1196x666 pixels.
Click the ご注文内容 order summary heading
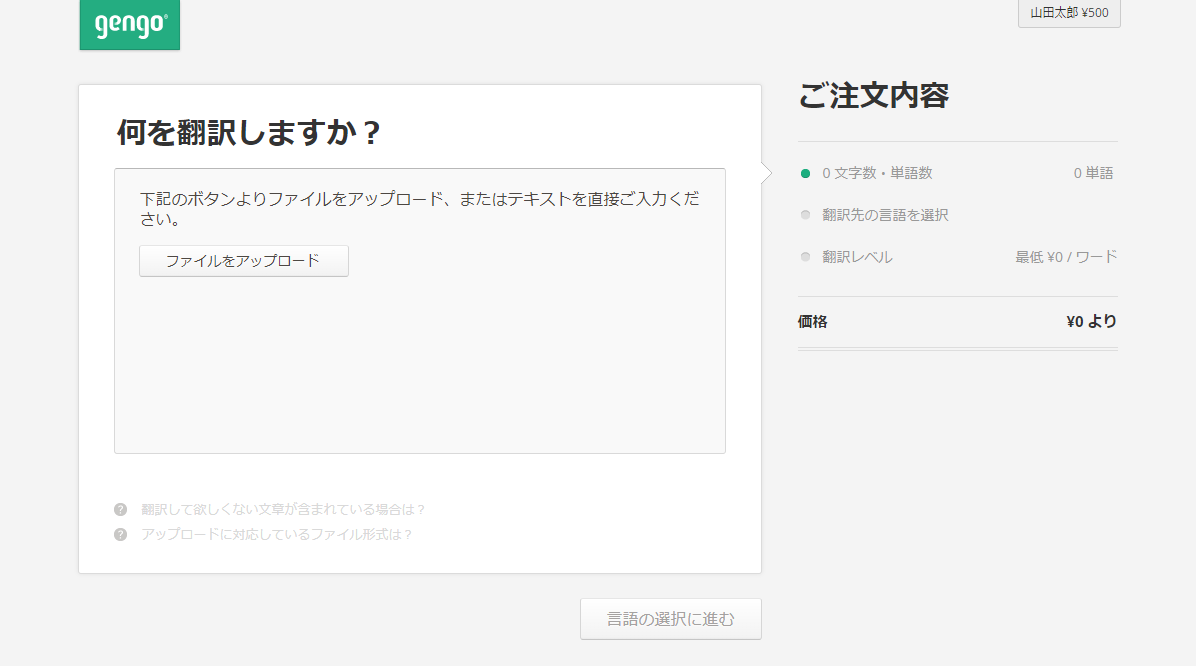pyautogui.click(x=873, y=96)
